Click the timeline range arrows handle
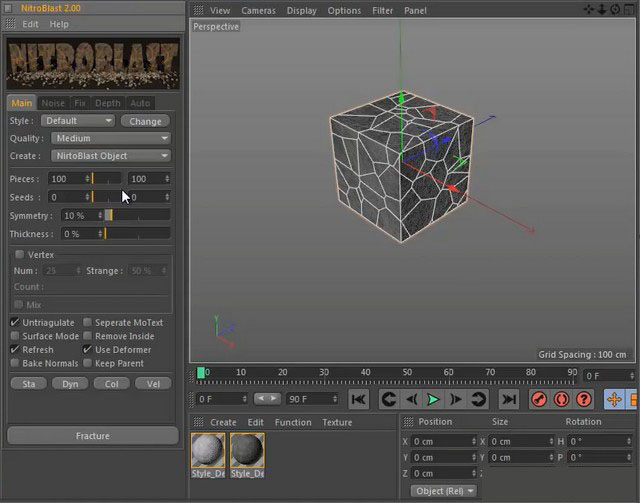Viewport: 640px width, 503px height. tap(267, 398)
